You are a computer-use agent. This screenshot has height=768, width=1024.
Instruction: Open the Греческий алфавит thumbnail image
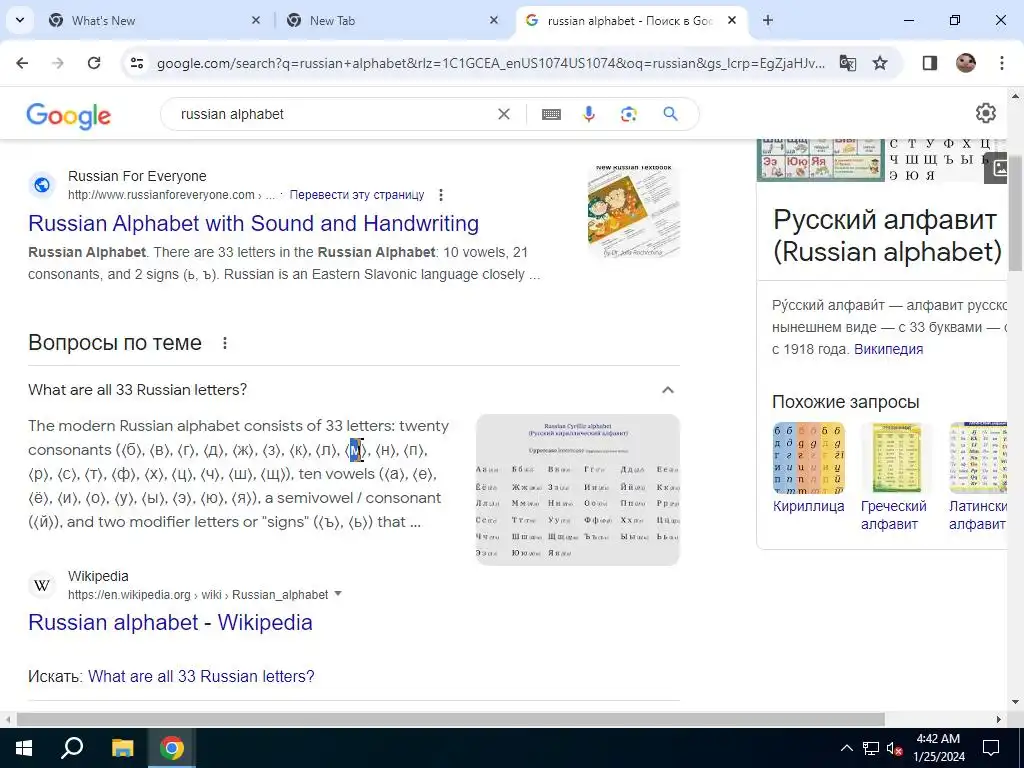[x=896, y=457]
